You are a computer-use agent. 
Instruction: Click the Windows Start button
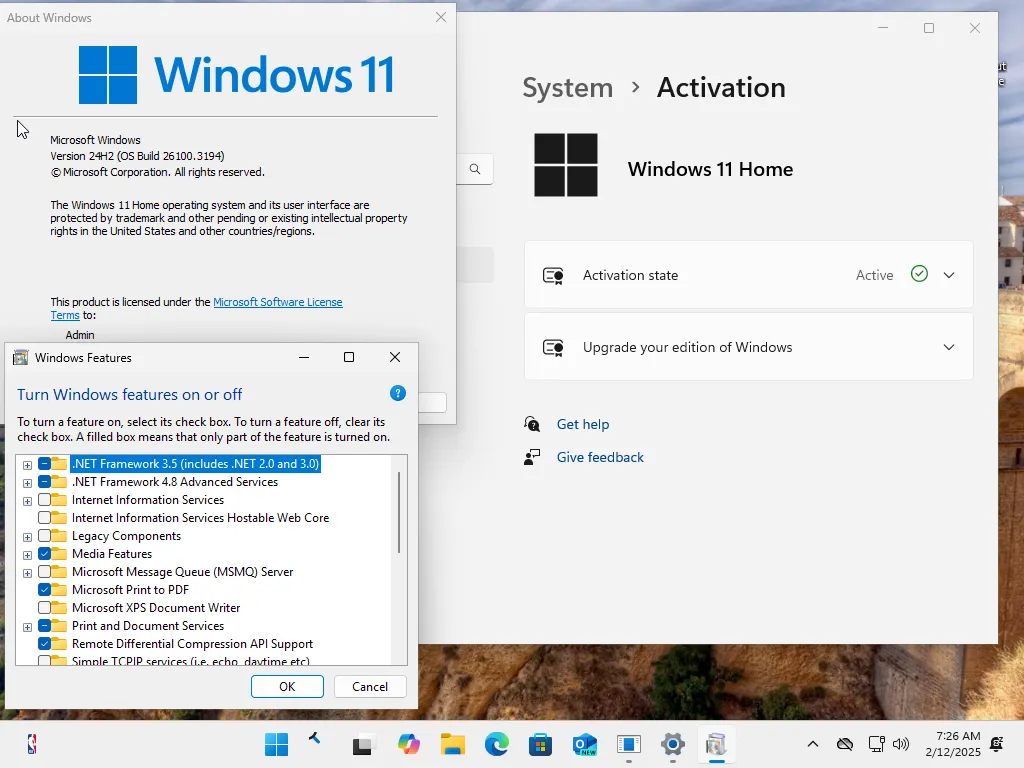pos(276,744)
